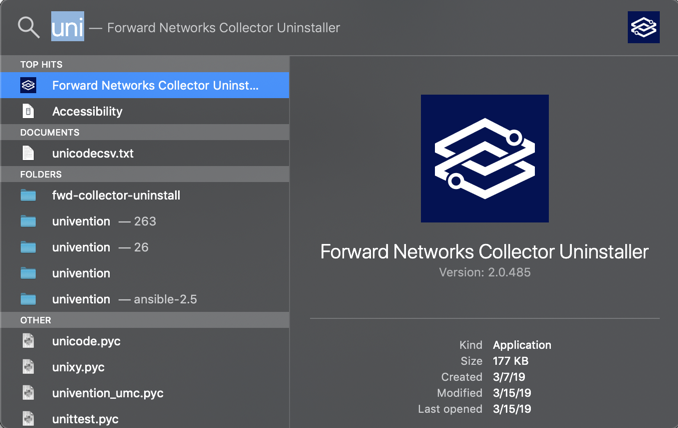Open the unixy.pyc file

[x=145, y=367]
